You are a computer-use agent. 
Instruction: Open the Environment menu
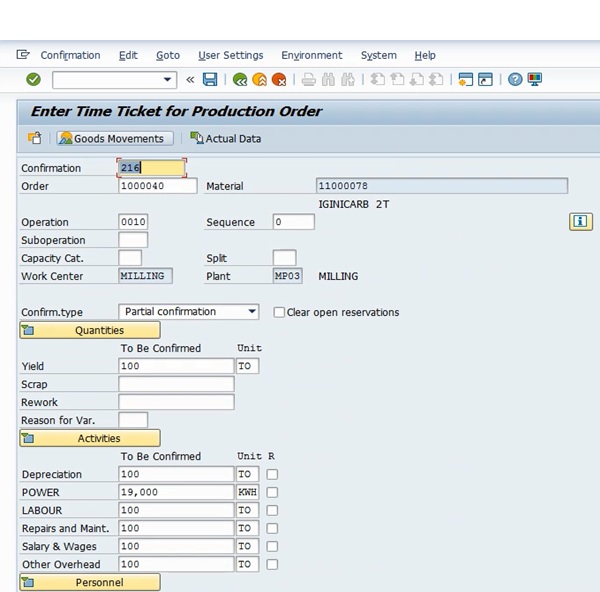pos(312,55)
